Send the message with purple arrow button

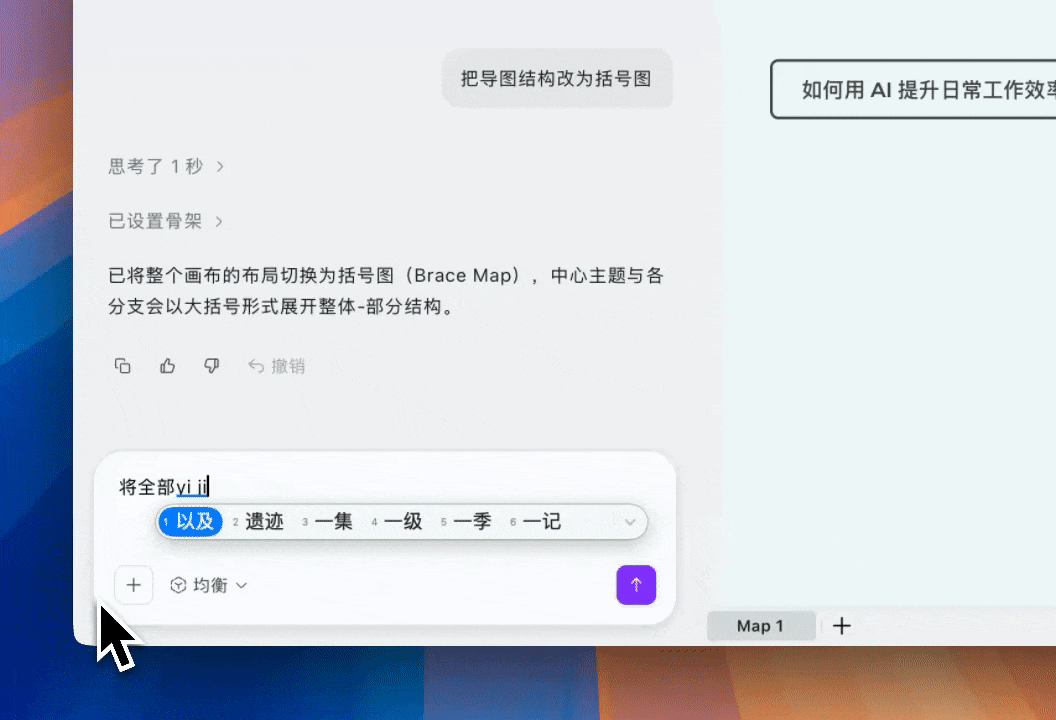pos(636,585)
